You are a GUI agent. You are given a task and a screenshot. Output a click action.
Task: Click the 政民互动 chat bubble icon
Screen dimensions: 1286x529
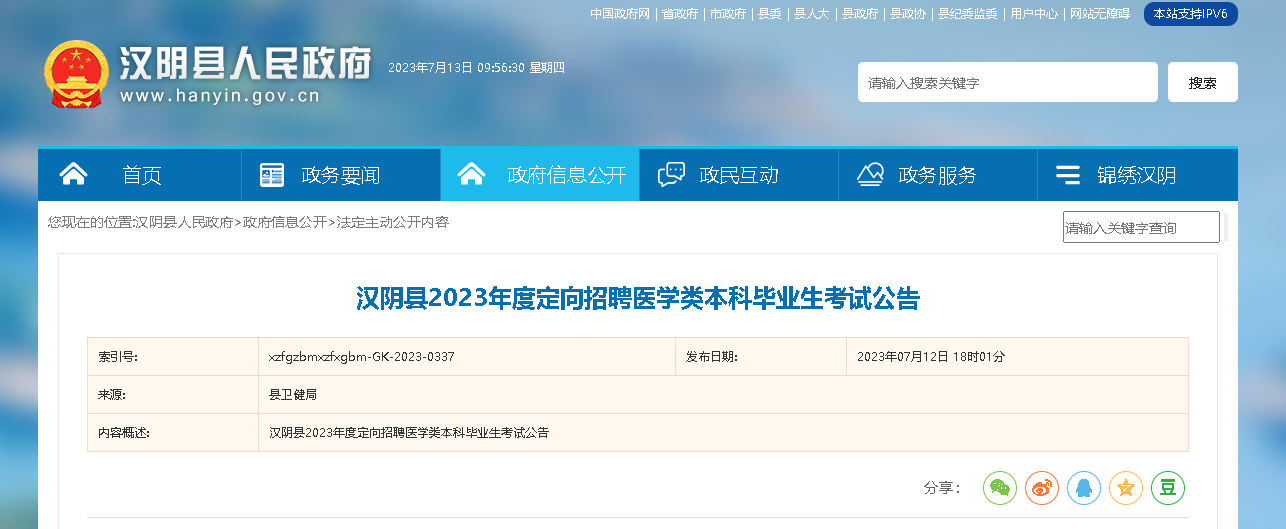(x=671, y=175)
